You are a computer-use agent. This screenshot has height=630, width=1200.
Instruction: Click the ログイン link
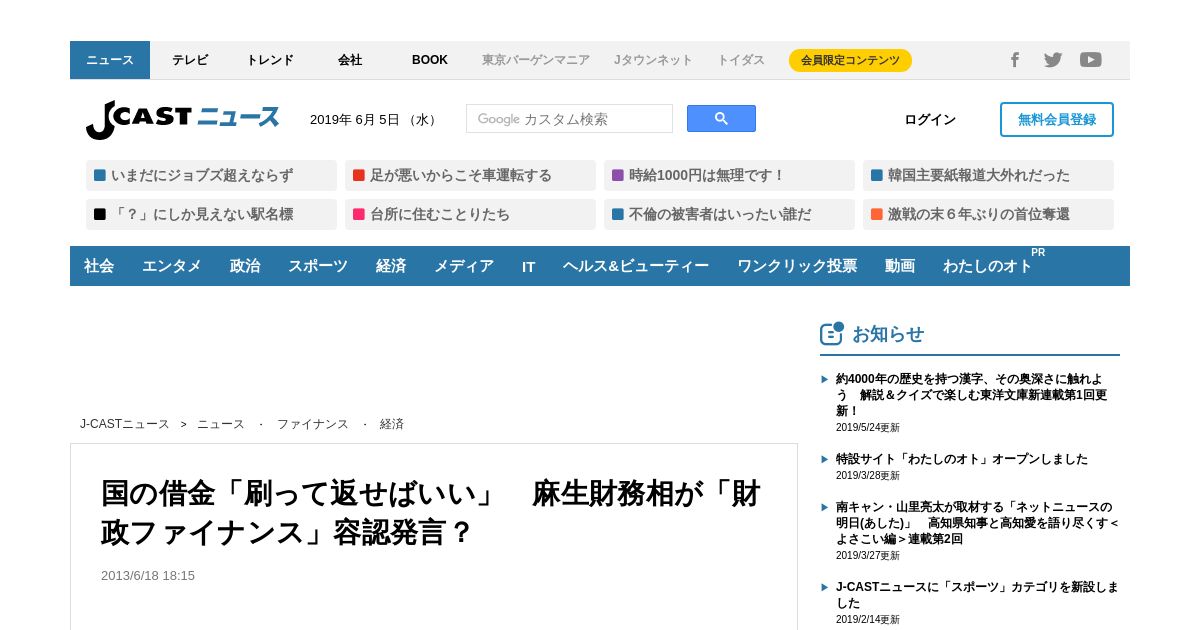point(930,120)
